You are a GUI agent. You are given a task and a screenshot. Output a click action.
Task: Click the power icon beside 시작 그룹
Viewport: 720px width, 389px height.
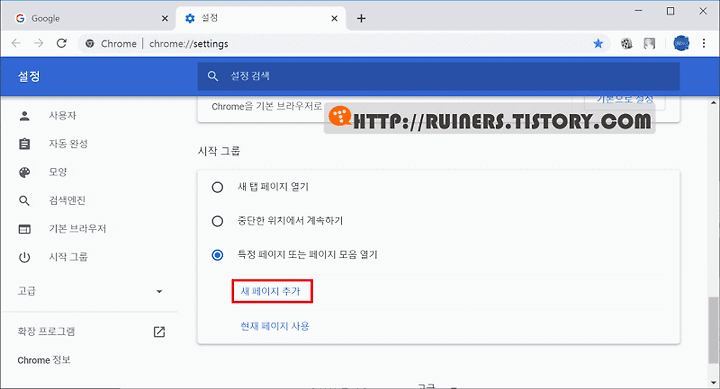24,257
